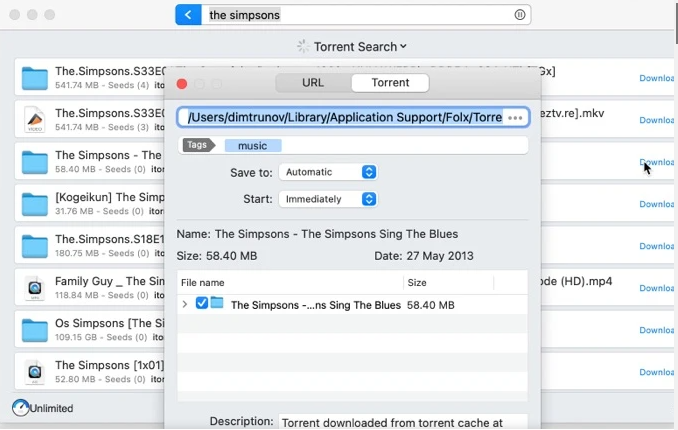Click the 58.40 MB file size cell

pyautogui.click(x=431, y=305)
